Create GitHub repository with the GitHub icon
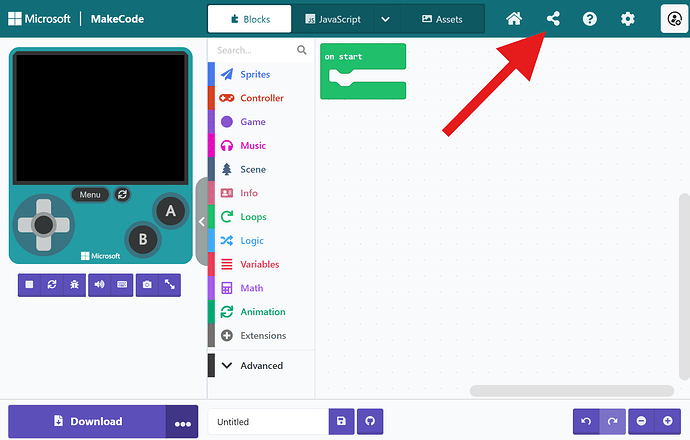Image resolution: width=690 pixels, height=440 pixels. [370, 422]
